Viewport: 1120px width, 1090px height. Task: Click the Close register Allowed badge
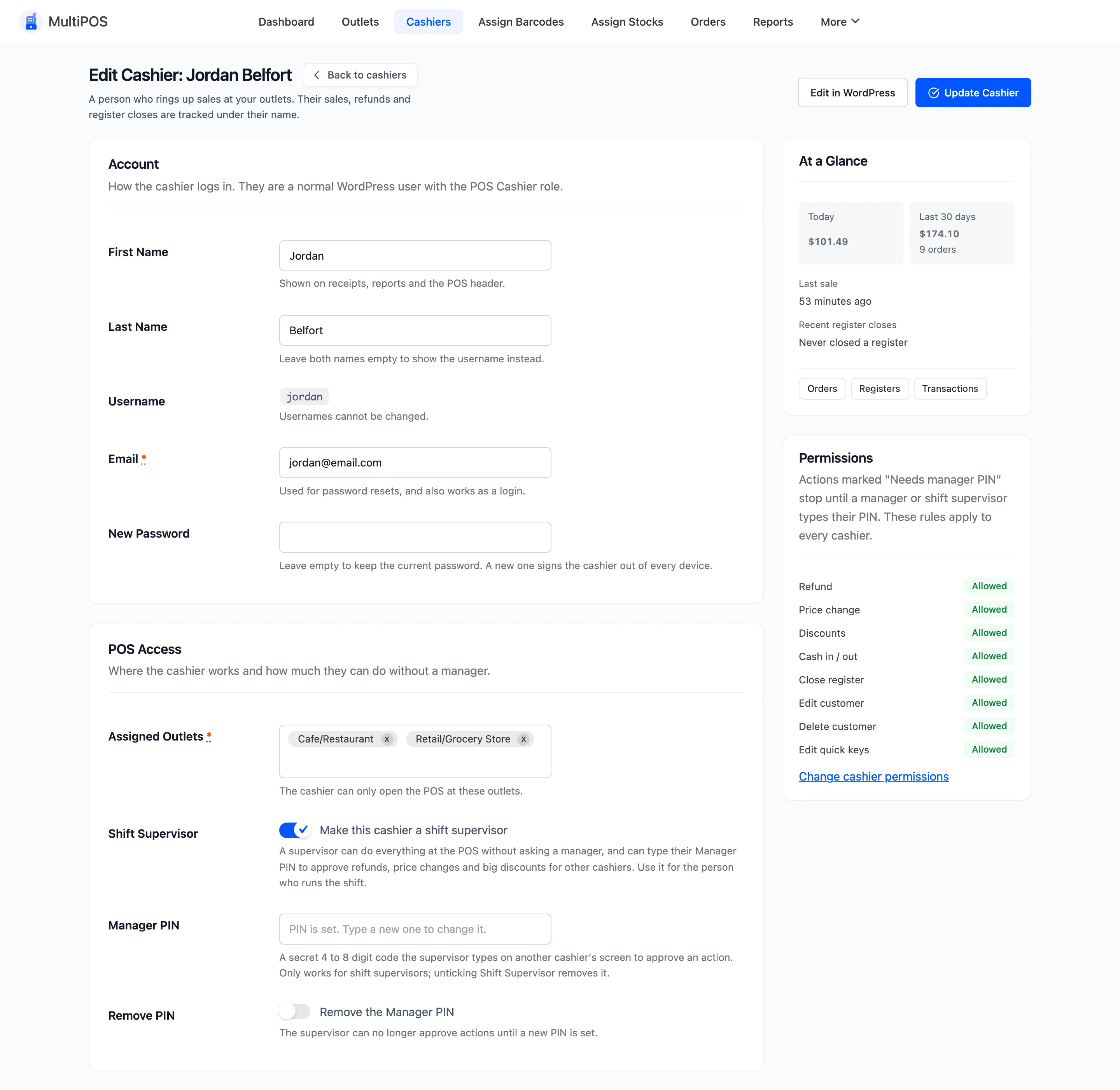(989, 679)
